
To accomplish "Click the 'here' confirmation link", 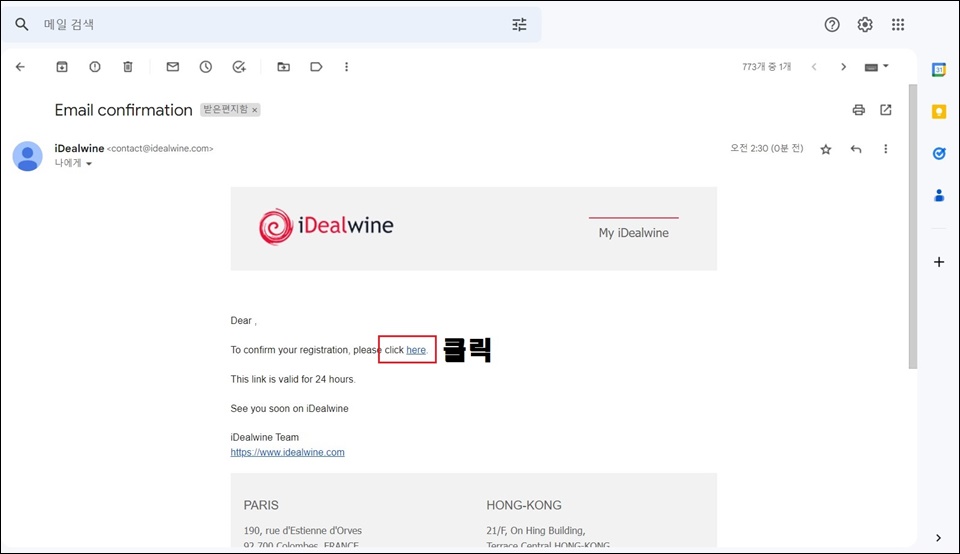I will (x=416, y=350).
